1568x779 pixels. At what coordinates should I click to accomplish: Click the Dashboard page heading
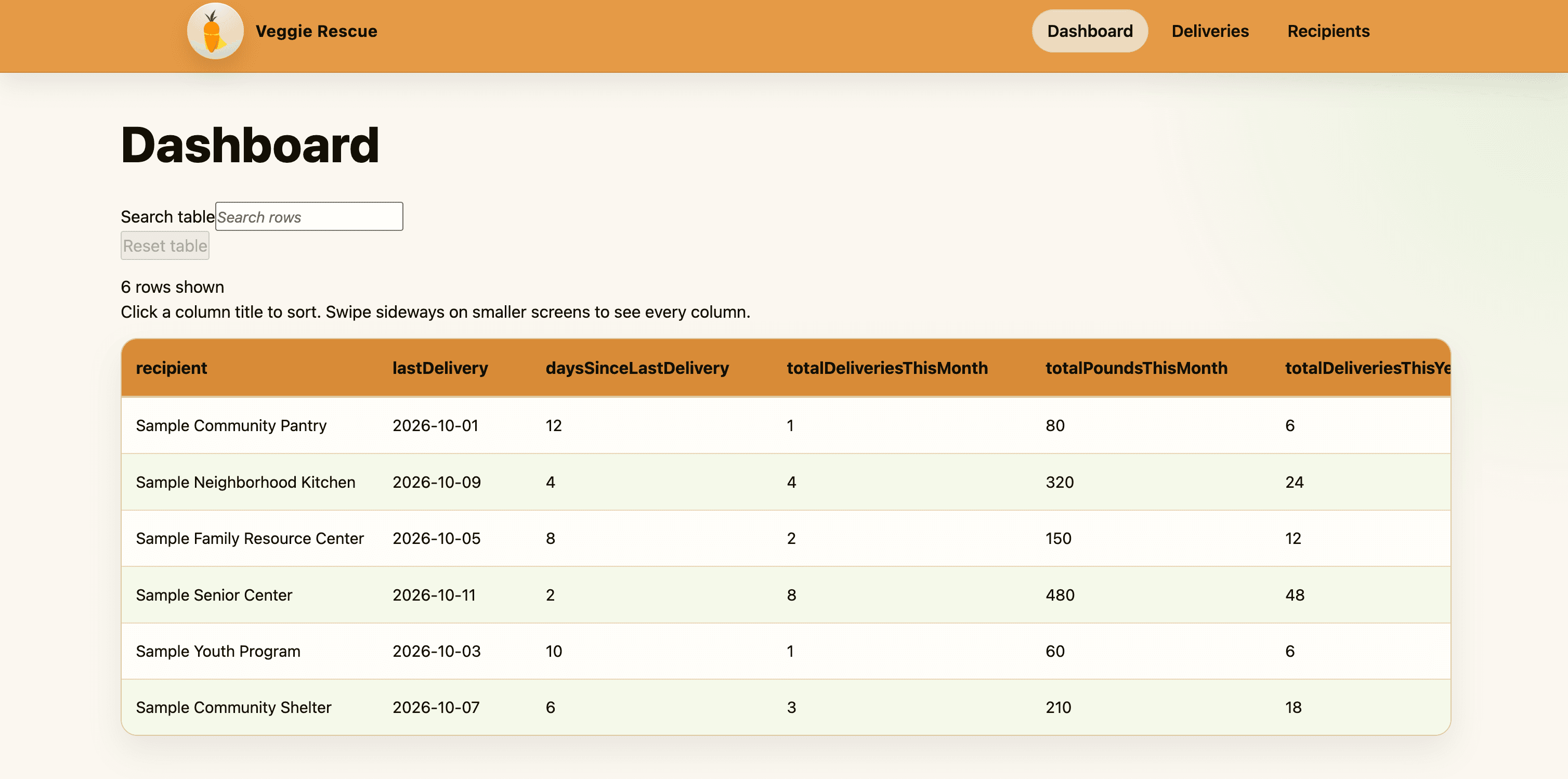pyautogui.click(x=250, y=145)
